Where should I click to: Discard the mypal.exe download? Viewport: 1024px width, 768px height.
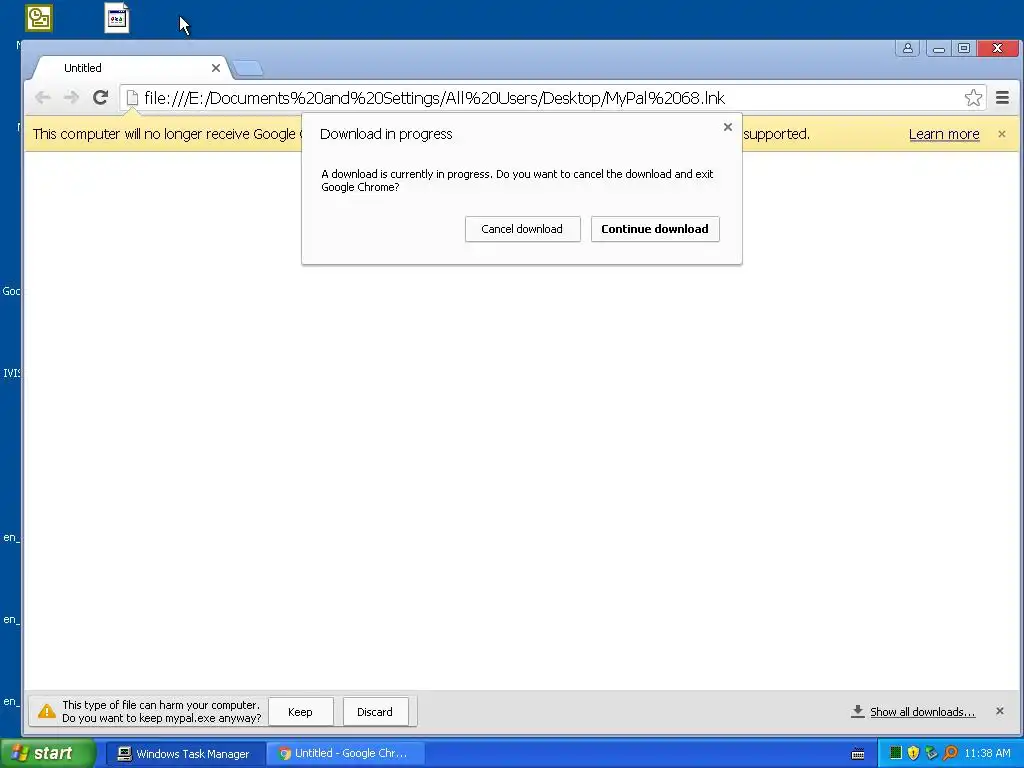375,712
